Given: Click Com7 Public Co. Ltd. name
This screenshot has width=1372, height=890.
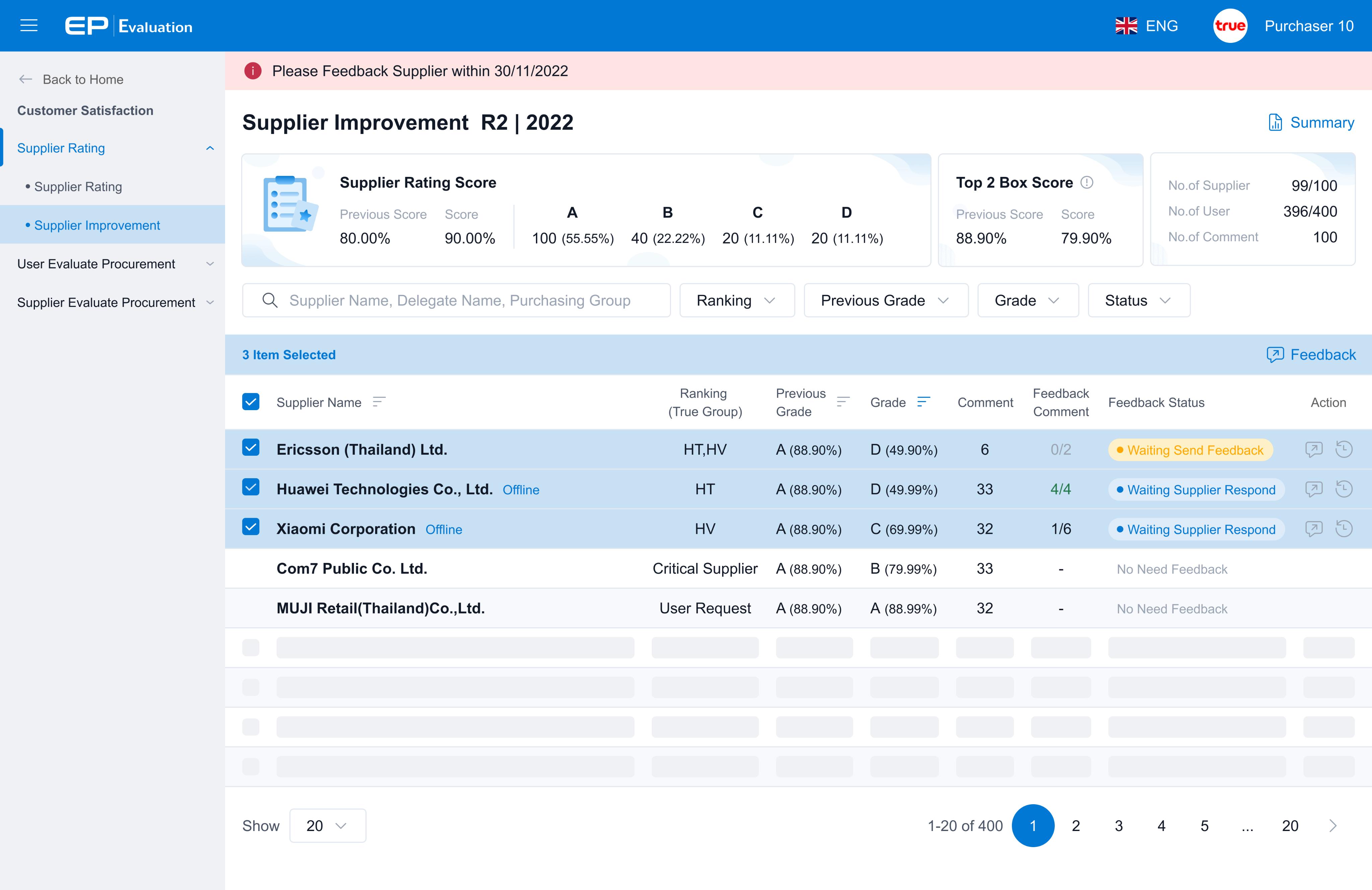Looking at the screenshot, I should [x=352, y=568].
